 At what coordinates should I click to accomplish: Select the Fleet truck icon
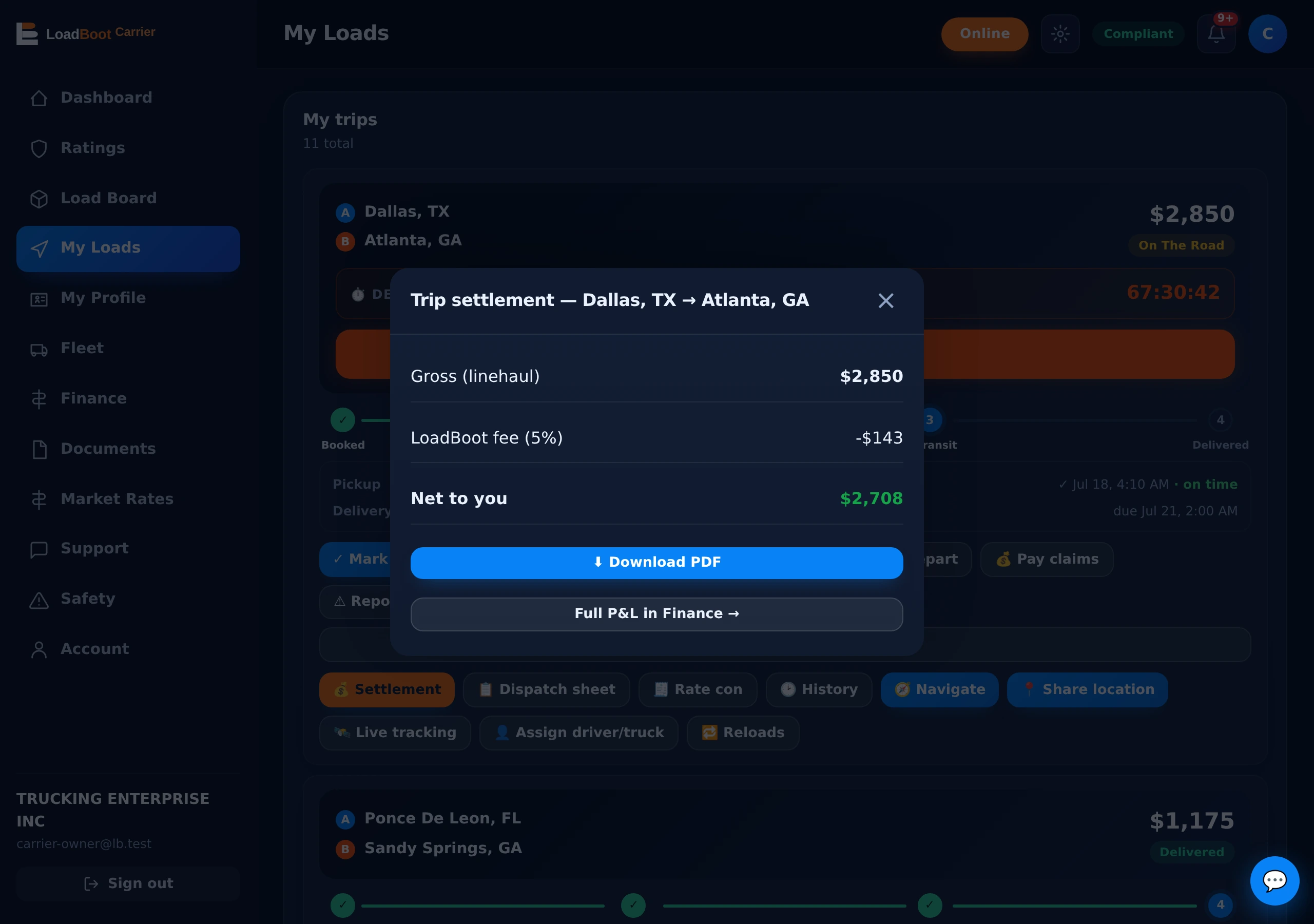coord(39,349)
